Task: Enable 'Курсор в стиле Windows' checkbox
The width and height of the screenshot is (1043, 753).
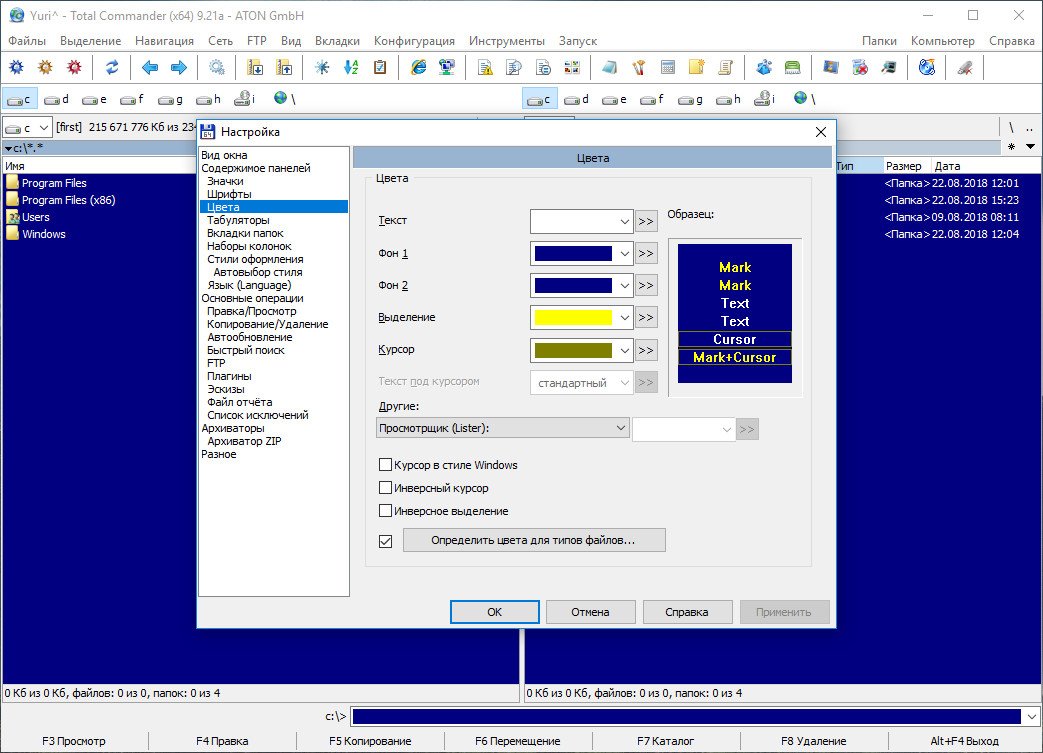Action: pyautogui.click(x=386, y=465)
